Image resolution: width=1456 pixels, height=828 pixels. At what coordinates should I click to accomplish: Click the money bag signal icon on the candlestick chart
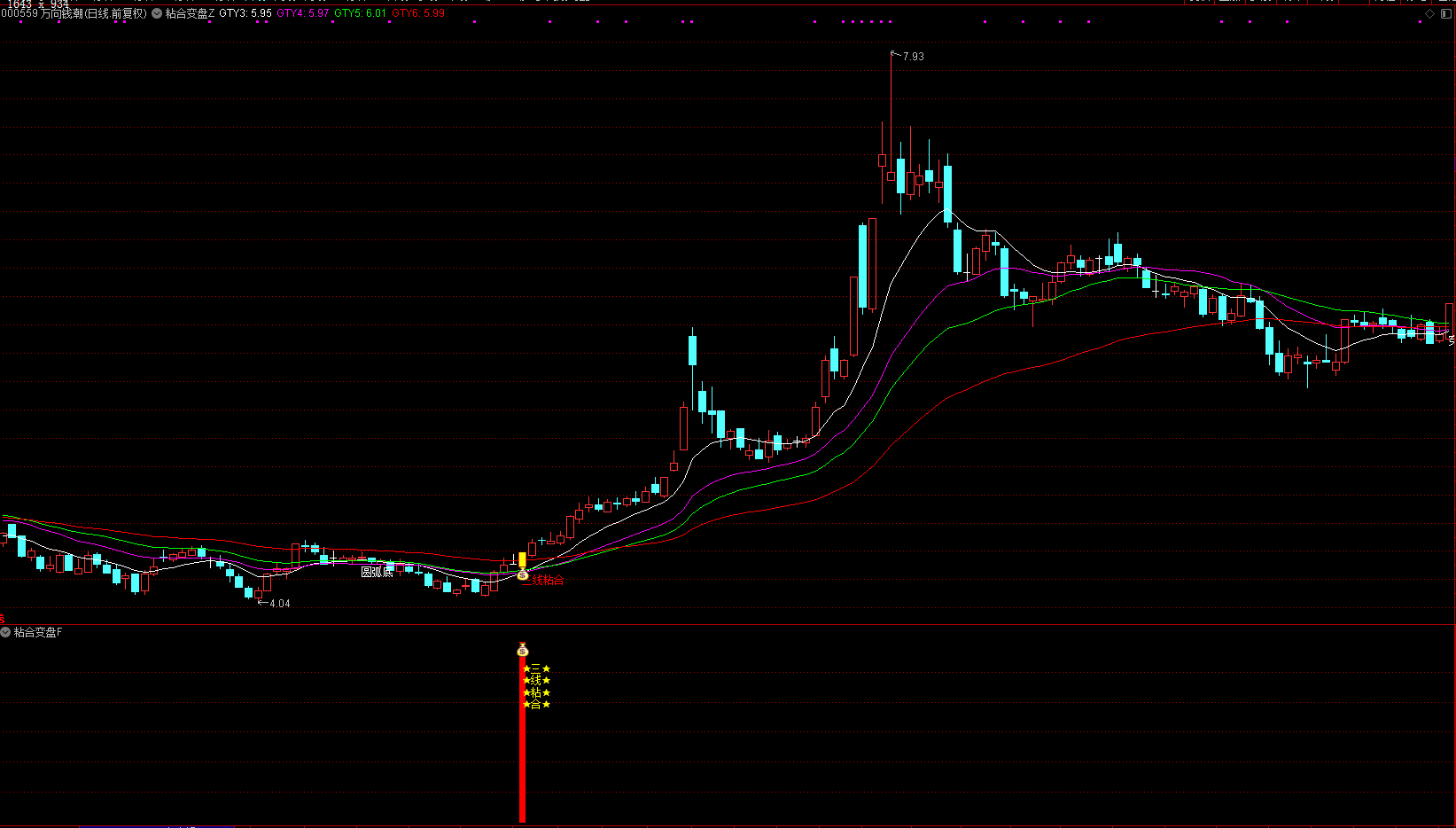coord(523,575)
